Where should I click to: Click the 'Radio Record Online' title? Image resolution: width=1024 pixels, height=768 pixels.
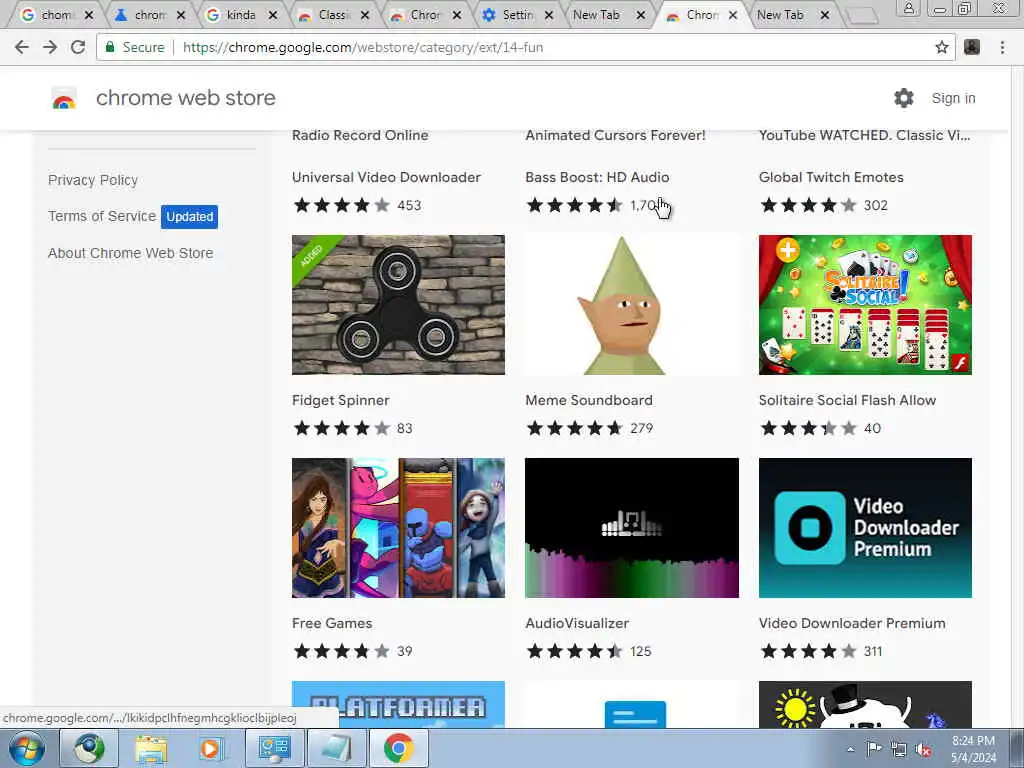pos(360,135)
